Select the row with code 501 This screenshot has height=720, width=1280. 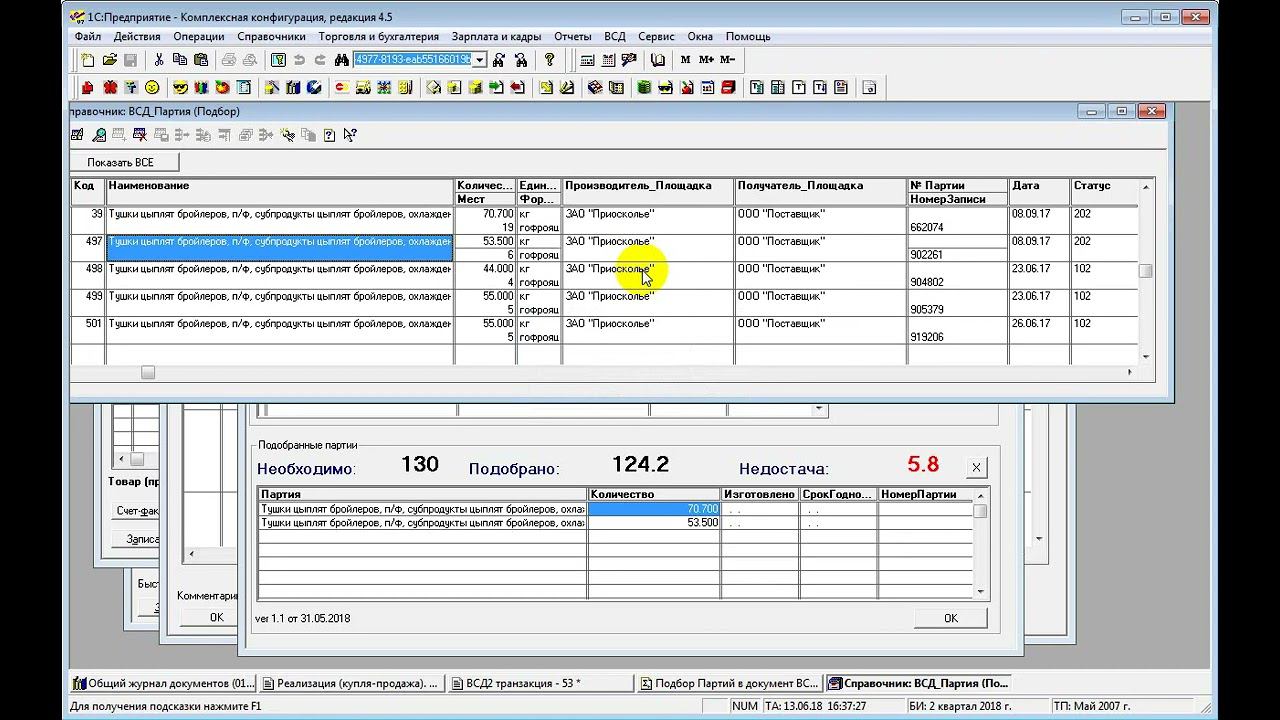pyautogui.click(x=604, y=330)
